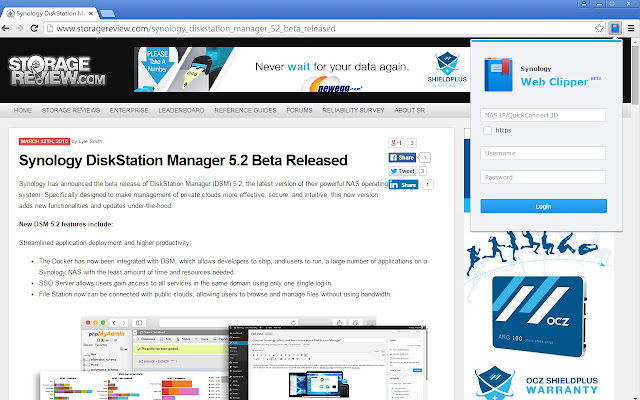Share the article on LinkedIn

pos(401,185)
